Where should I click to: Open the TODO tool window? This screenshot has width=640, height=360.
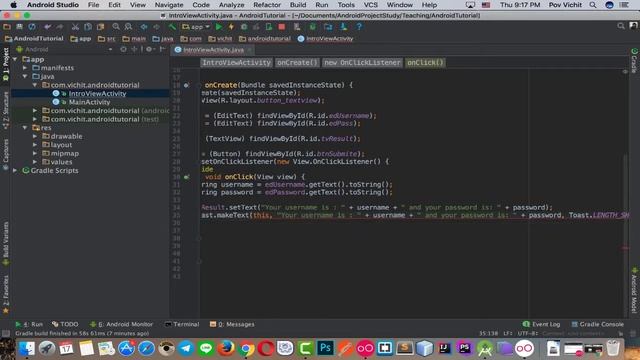click(x=65, y=324)
